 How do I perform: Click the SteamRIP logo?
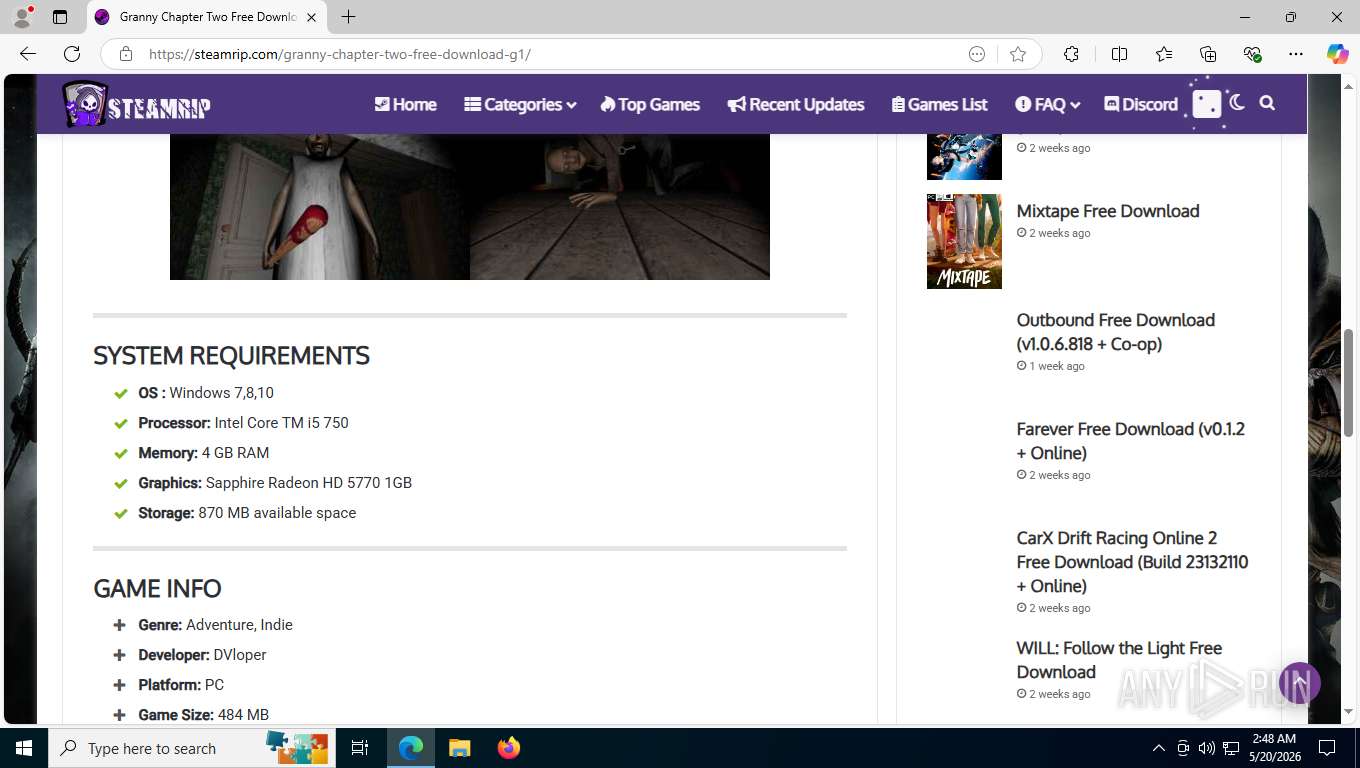[137, 104]
